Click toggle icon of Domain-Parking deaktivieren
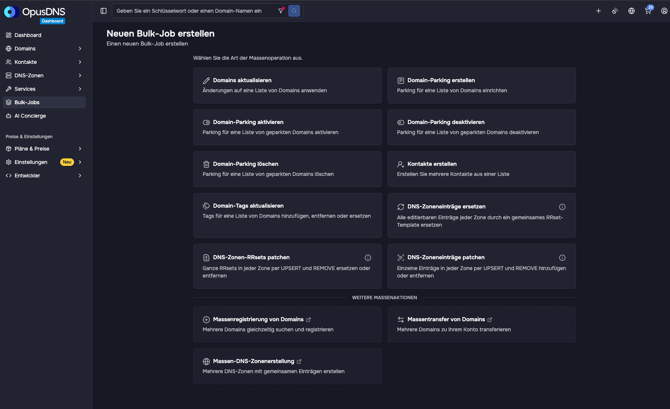 [x=400, y=122]
